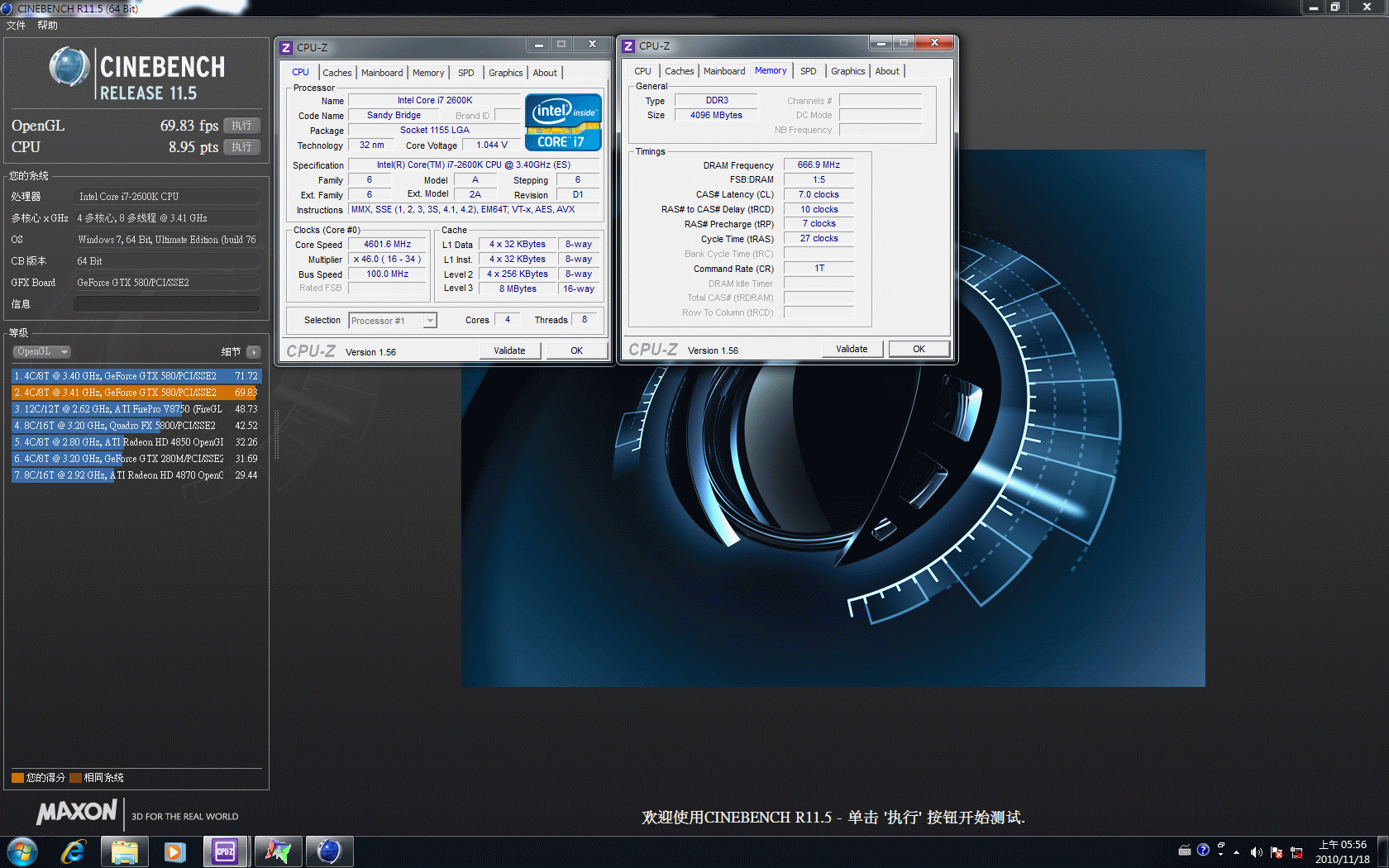The width and height of the screenshot is (1389, 868).
Task: Show hidden tray icons arrow
Action: point(1237,852)
